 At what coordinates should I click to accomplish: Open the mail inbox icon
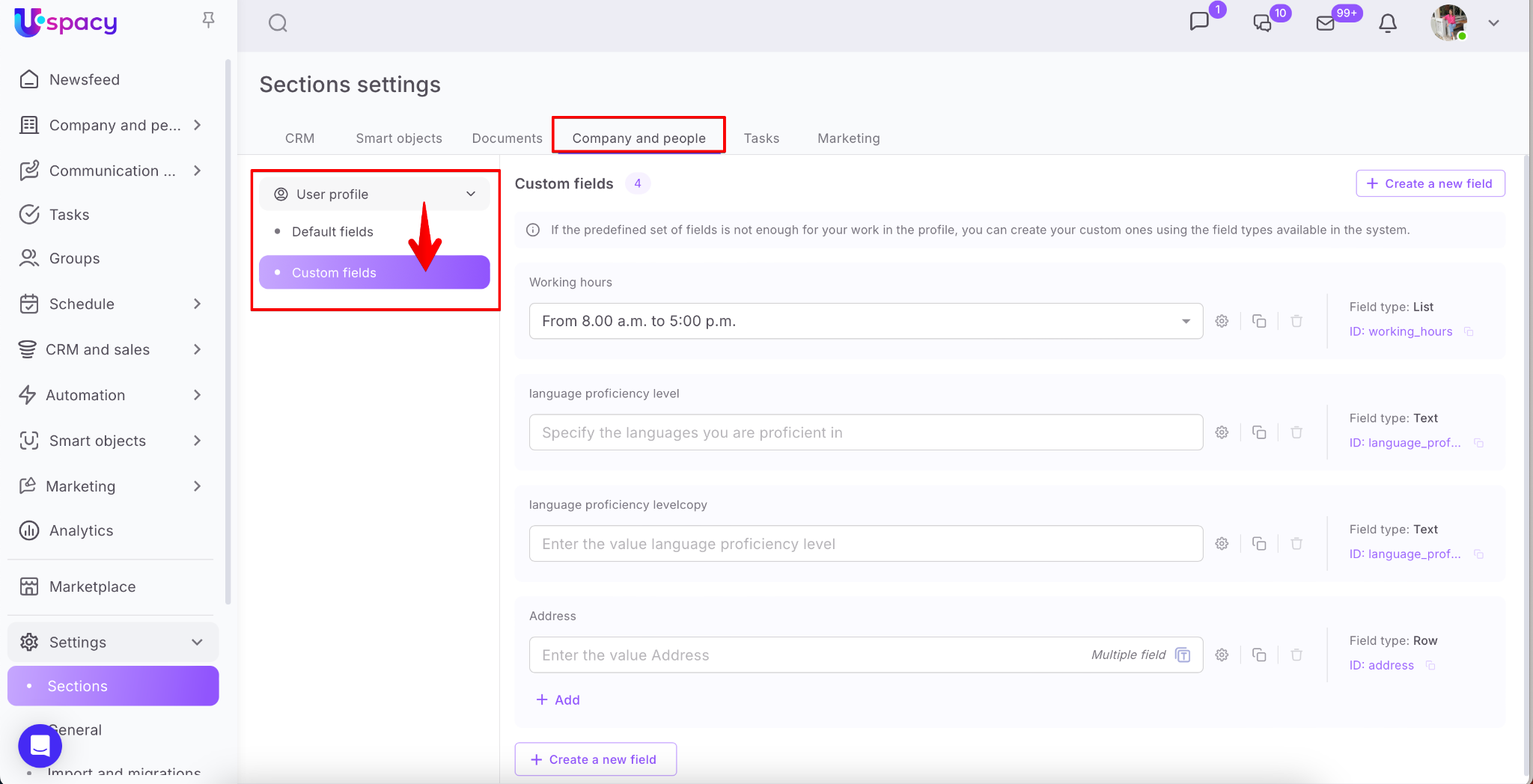pos(1325,23)
